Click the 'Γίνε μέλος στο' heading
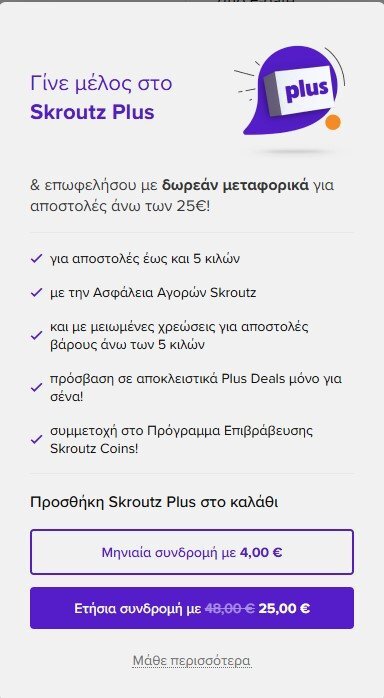This screenshot has width=384, height=698. tap(101, 84)
